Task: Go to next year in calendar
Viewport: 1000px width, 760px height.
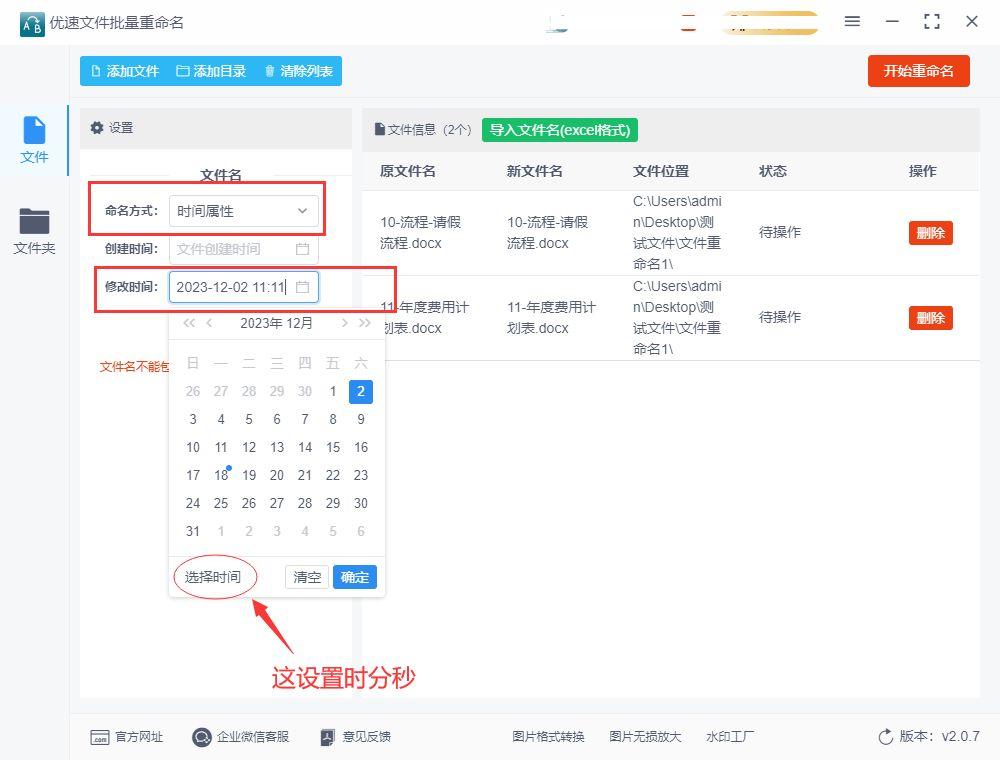Action: pyautogui.click(x=365, y=323)
